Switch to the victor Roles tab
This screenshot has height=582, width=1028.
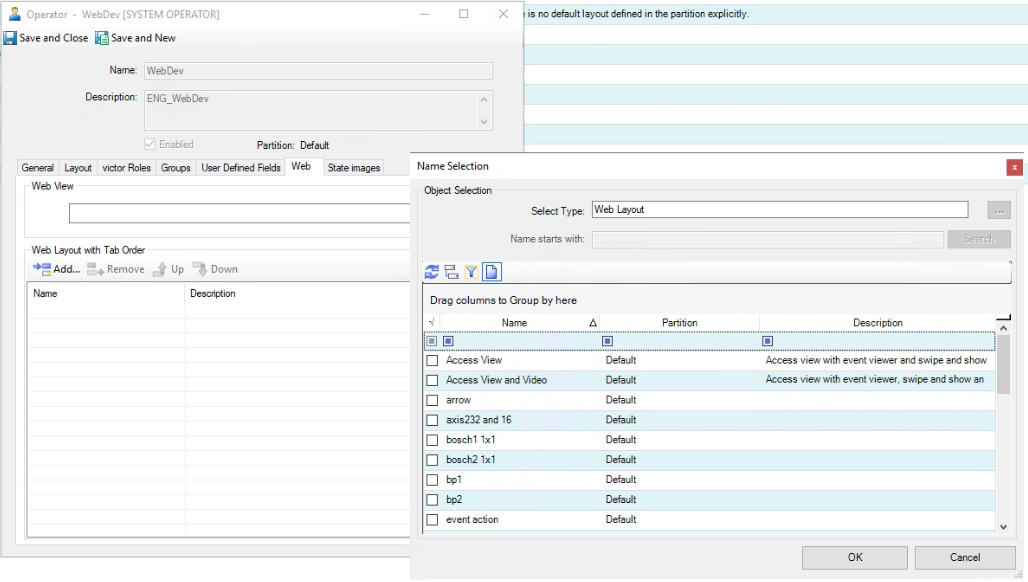pos(126,168)
